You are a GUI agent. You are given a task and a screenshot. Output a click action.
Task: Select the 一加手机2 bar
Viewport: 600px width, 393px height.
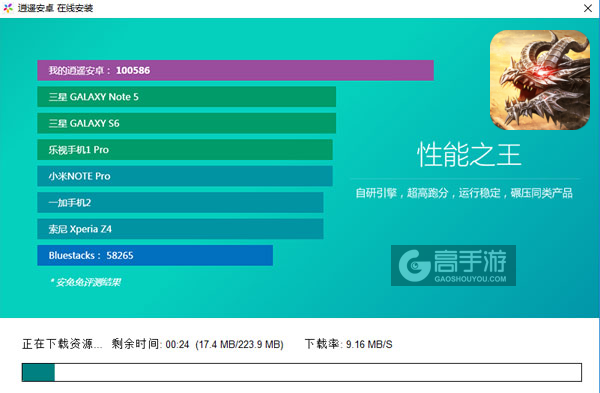(x=180, y=202)
